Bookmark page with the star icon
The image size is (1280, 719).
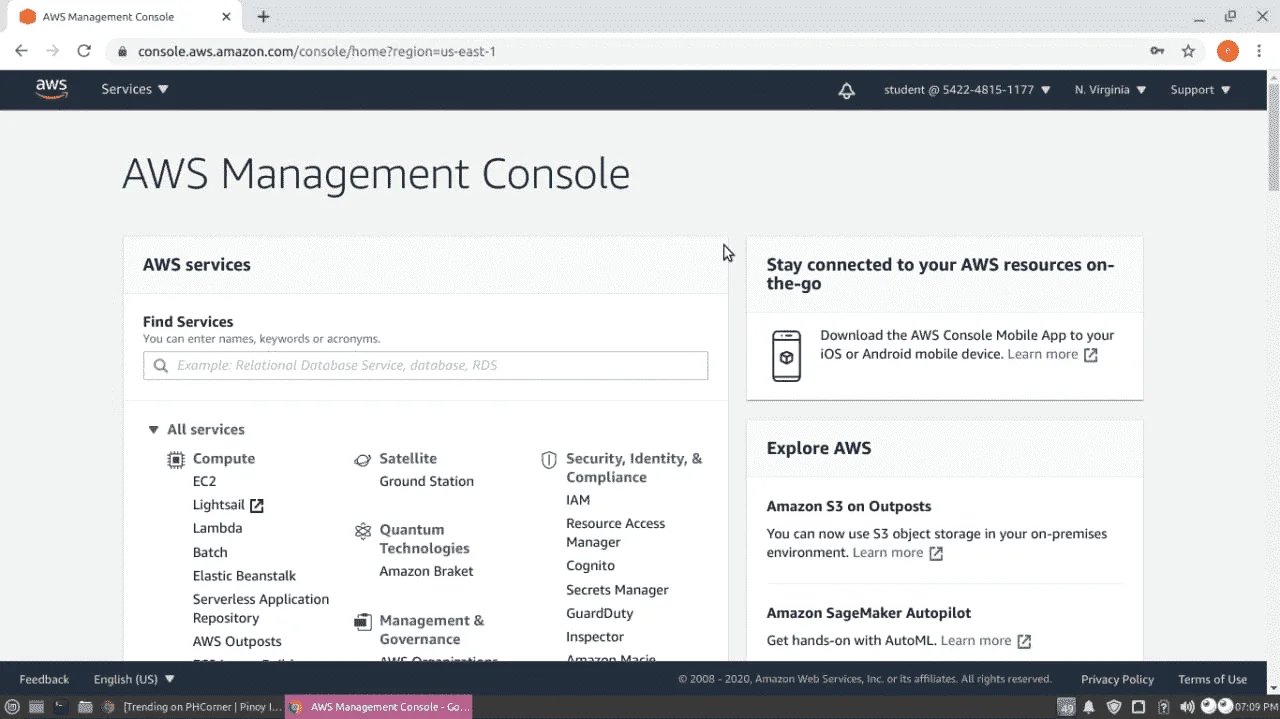(1188, 51)
